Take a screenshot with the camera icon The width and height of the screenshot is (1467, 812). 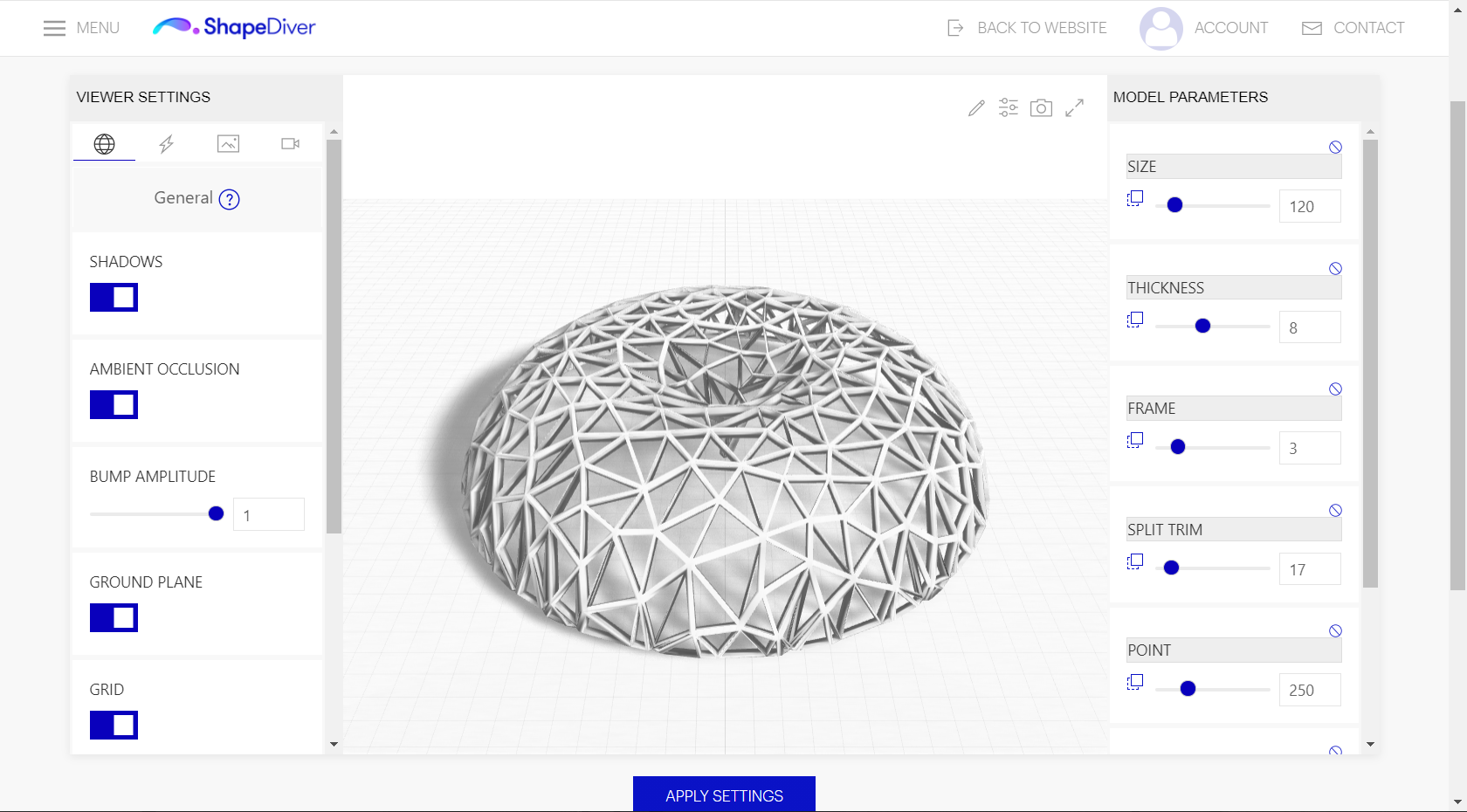coord(1041,108)
